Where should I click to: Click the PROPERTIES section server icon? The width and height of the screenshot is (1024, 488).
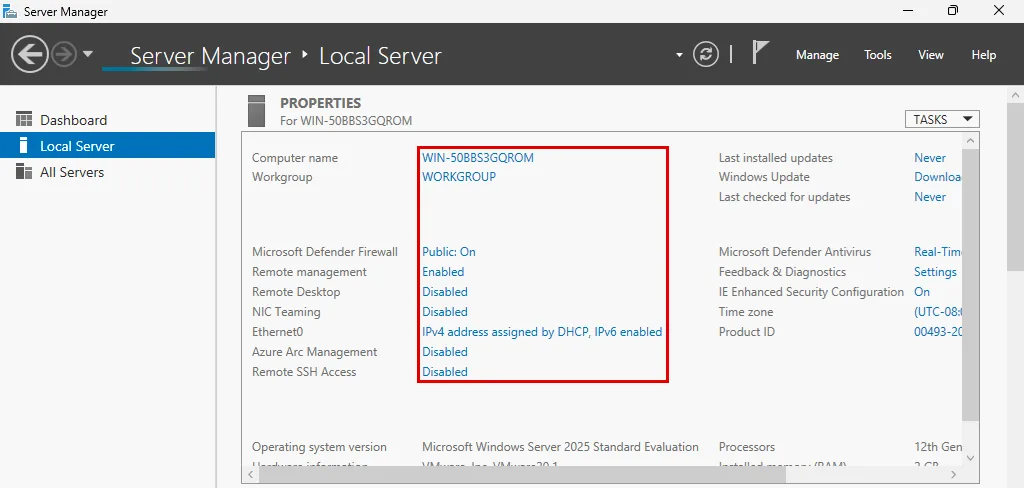pos(257,111)
